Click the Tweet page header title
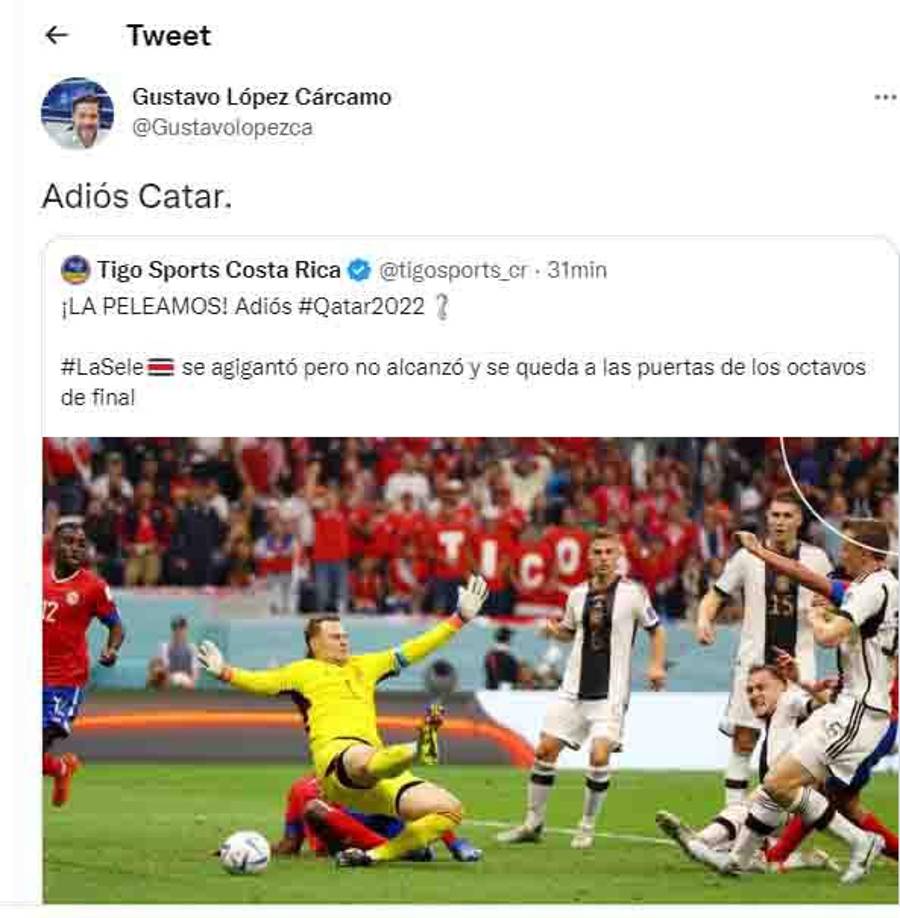The height and width of the screenshot is (918, 900). pyautogui.click(x=169, y=36)
